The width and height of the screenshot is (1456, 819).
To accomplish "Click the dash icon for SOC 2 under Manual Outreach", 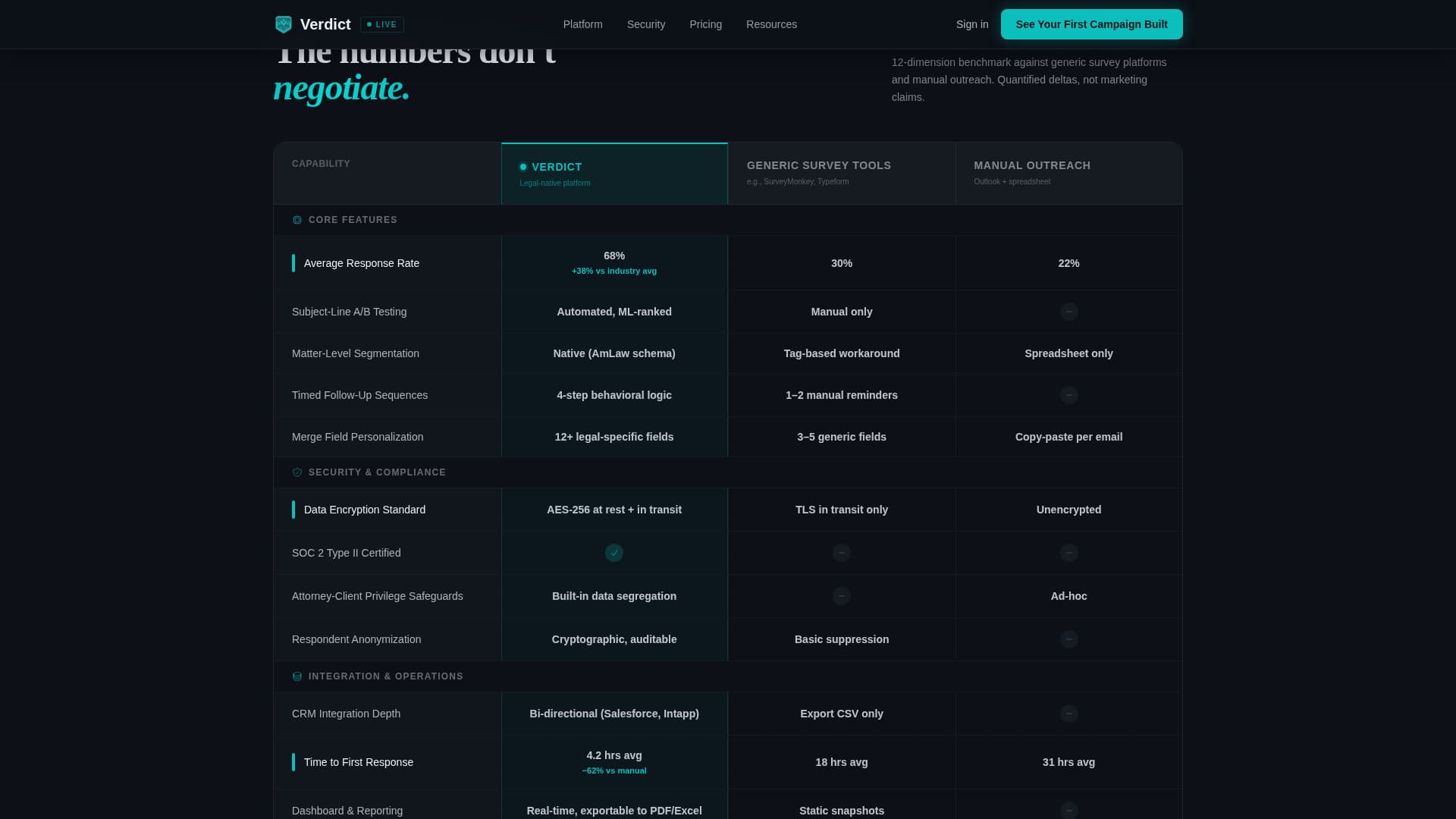I will point(1069,553).
